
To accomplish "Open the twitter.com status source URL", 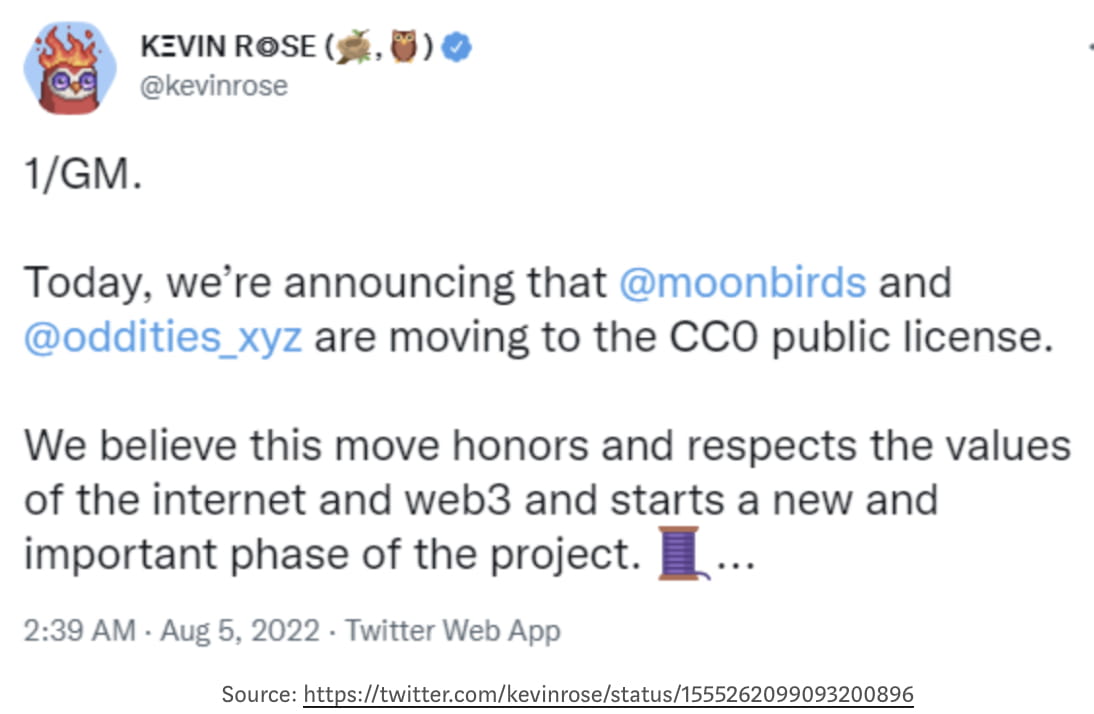I will [x=608, y=694].
